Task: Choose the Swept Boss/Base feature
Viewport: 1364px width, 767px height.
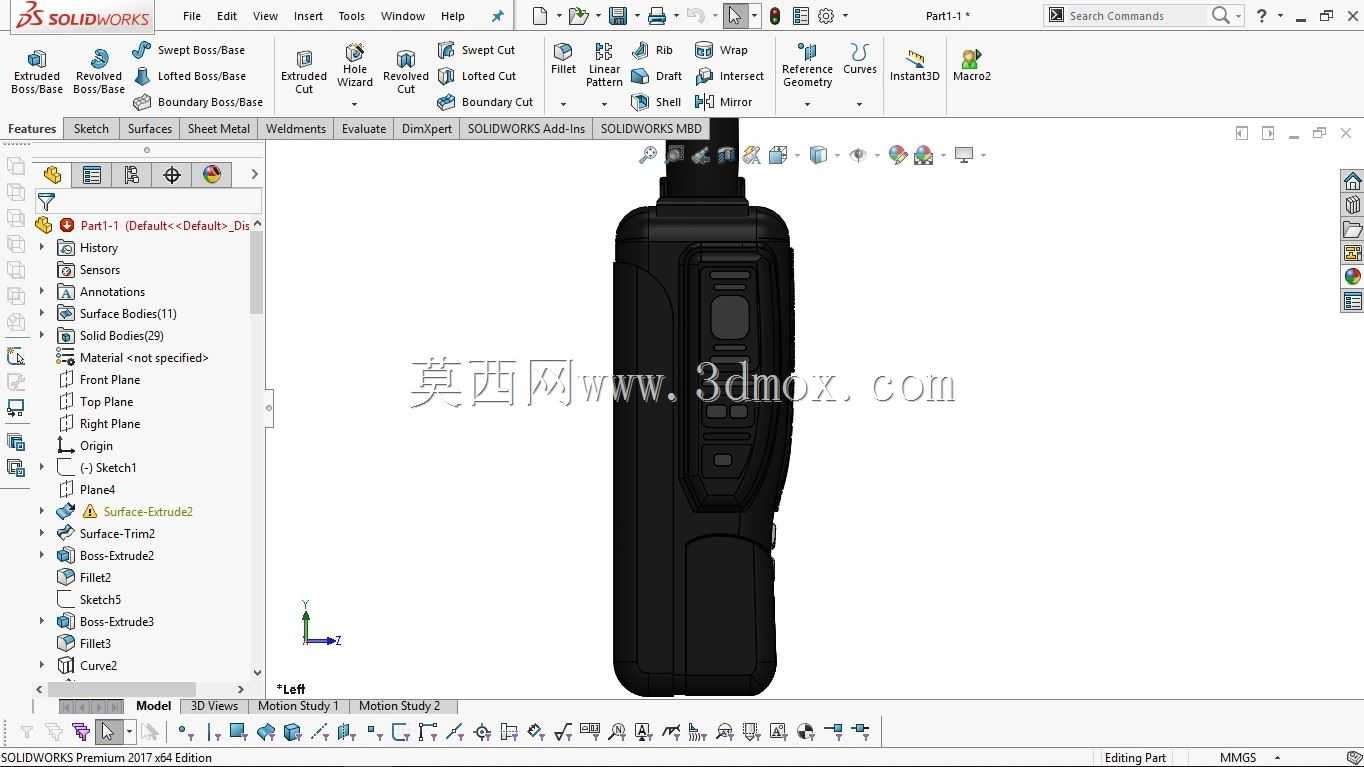Action: click(x=188, y=50)
